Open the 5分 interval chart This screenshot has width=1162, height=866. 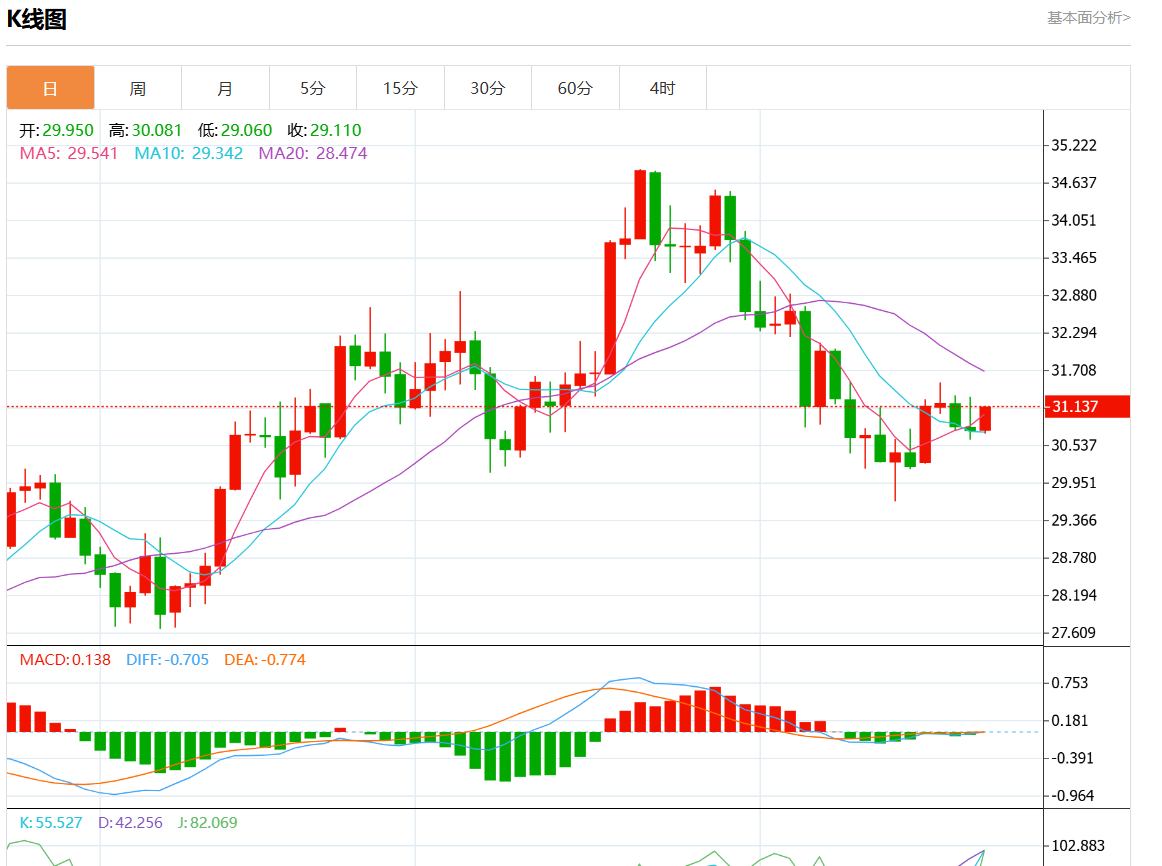tap(312, 88)
